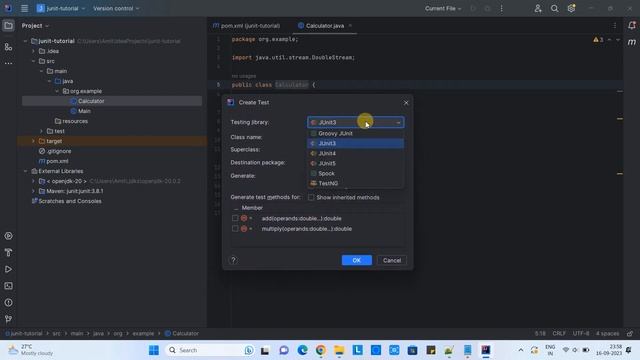The height and width of the screenshot is (360, 640).
Task: Collapse the External Libraries node
Action: (25, 171)
